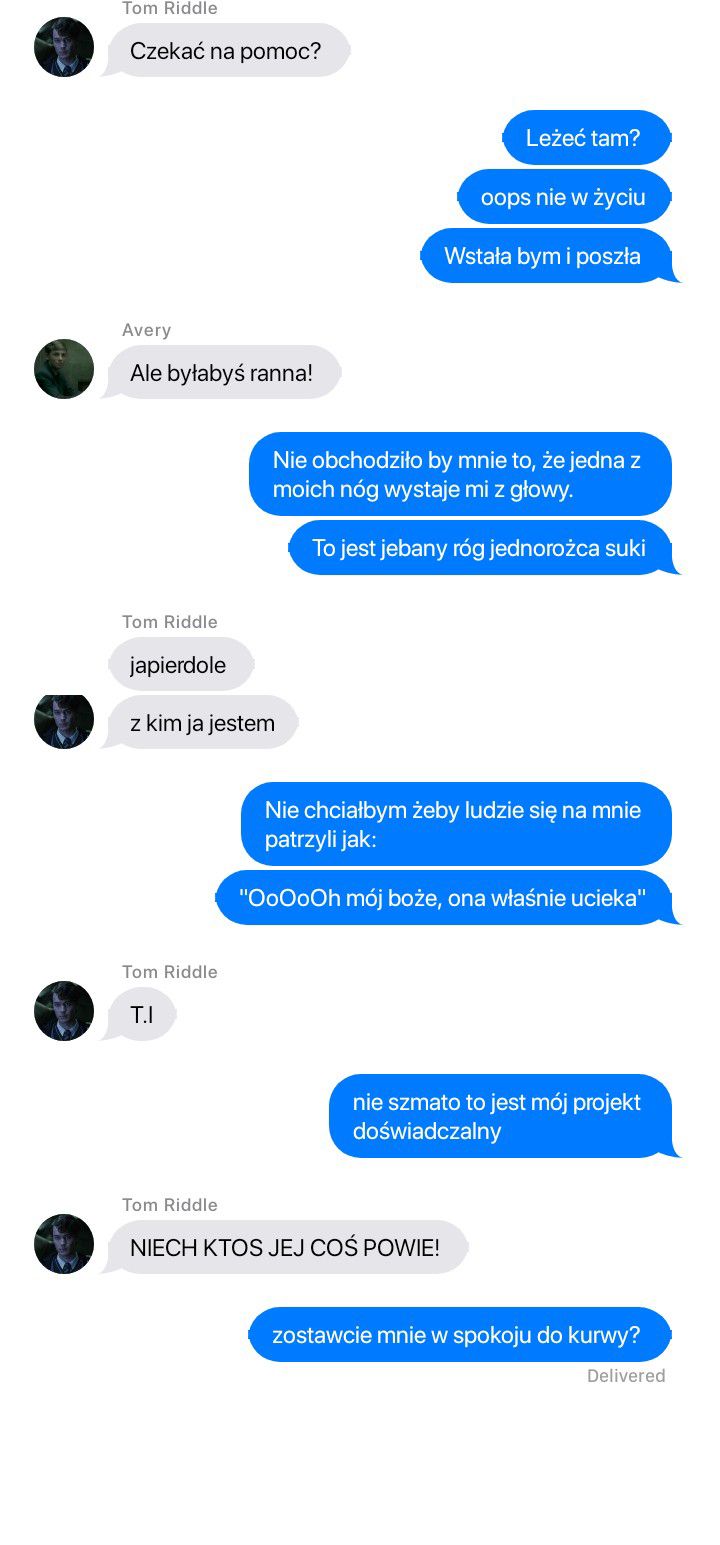The image size is (720, 1545).
Task: Tap Tom Riddle's avatar next to 'z kim ja jestem'
Action: tap(64, 720)
